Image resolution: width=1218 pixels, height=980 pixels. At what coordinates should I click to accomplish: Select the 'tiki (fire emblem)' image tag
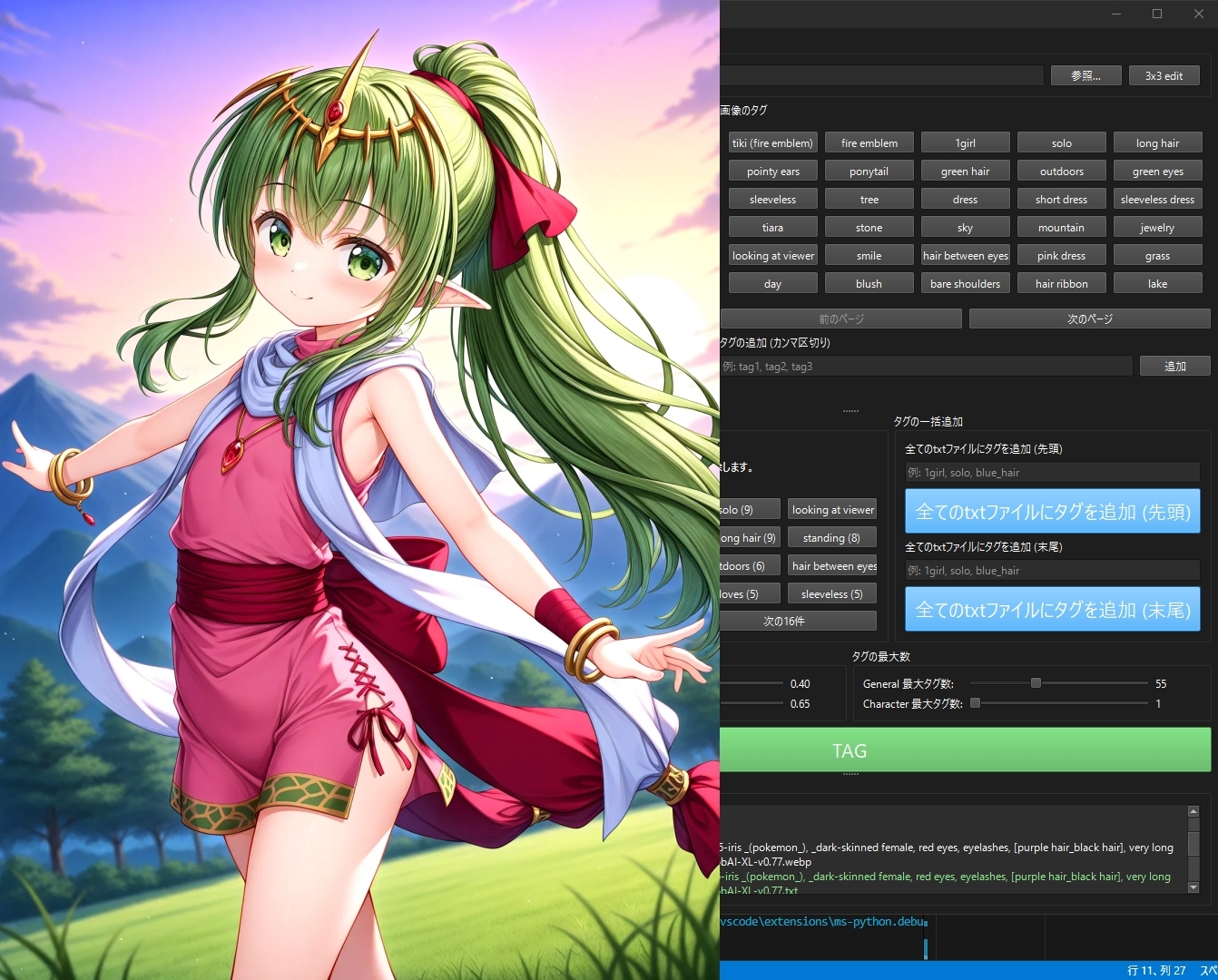[772, 143]
